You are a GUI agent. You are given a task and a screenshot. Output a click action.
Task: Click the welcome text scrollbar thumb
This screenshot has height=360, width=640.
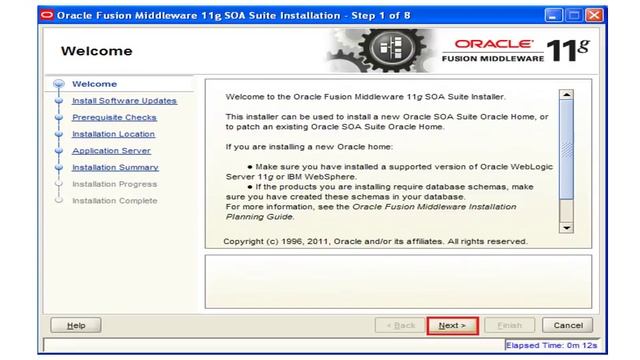(x=566, y=150)
